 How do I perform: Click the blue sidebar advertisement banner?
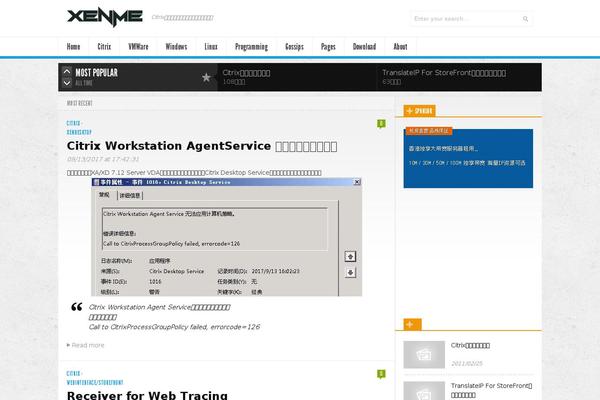click(x=468, y=158)
